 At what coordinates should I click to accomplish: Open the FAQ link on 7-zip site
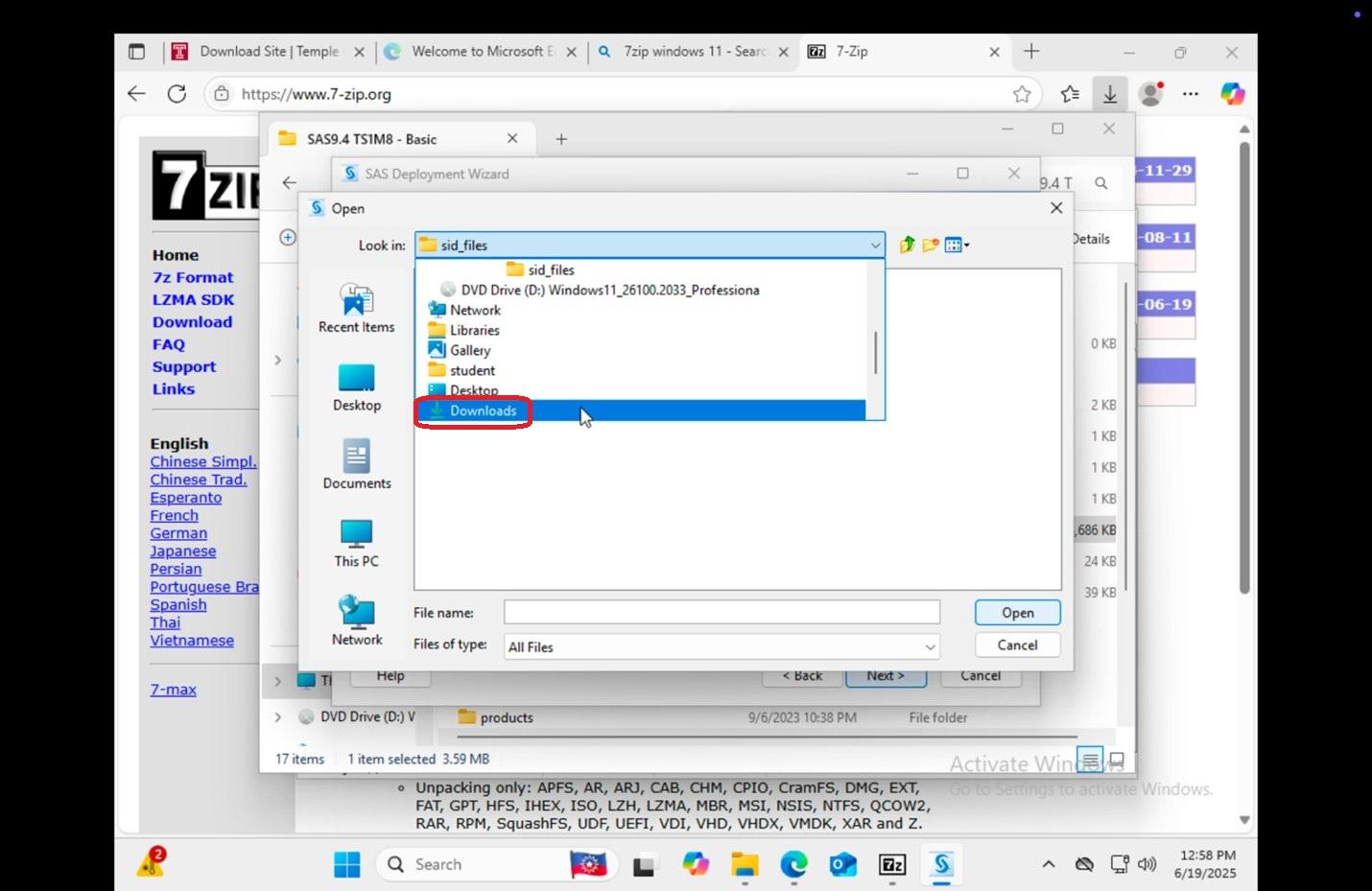pyautogui.click(x=168, y=344)
